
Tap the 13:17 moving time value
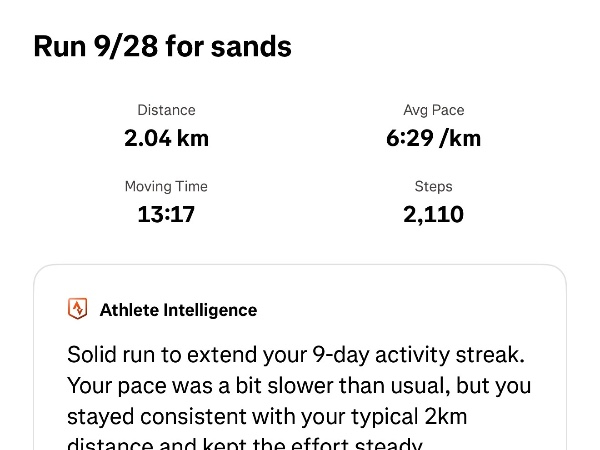click(166, 214)
